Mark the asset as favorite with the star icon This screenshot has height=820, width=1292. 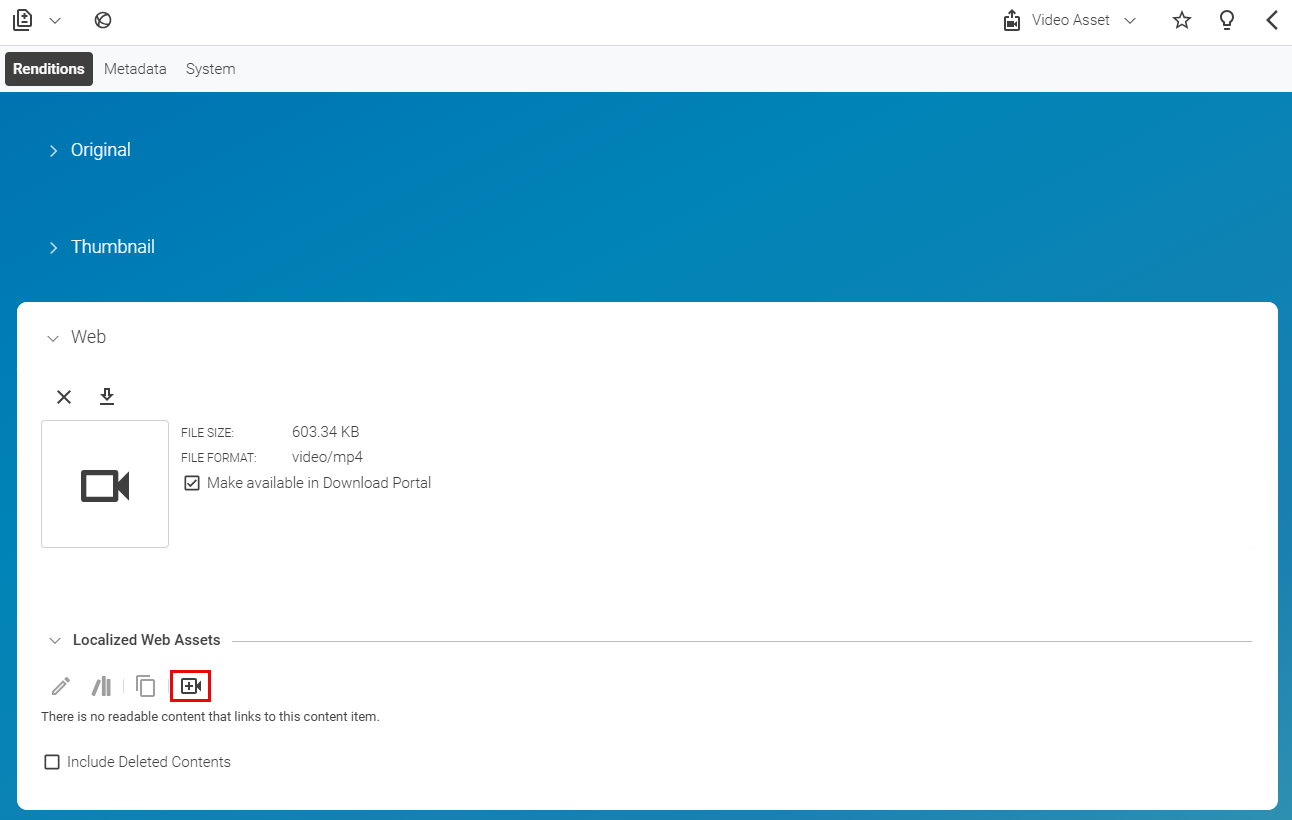1182,19
